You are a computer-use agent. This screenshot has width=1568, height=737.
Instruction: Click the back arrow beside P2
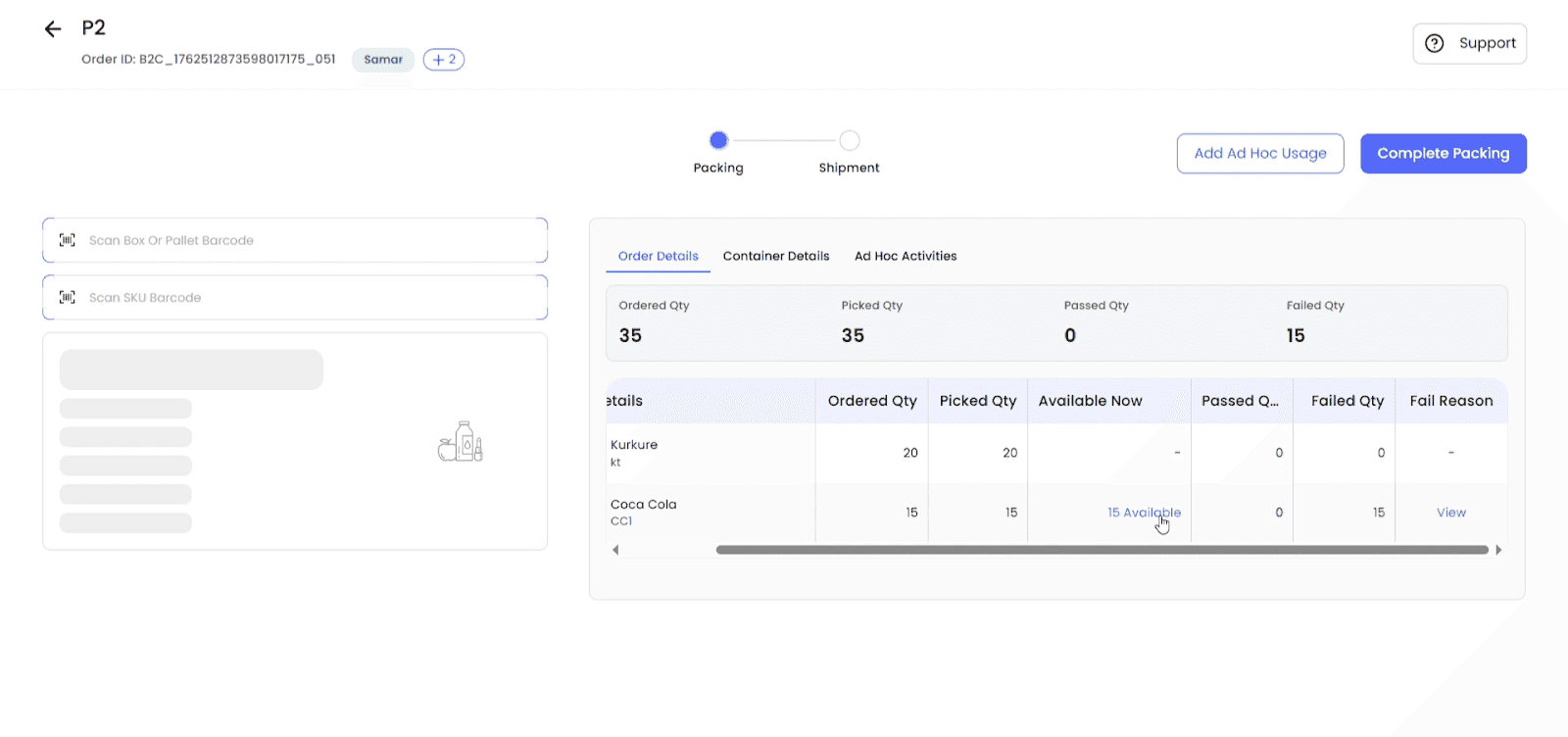[53, 29]
